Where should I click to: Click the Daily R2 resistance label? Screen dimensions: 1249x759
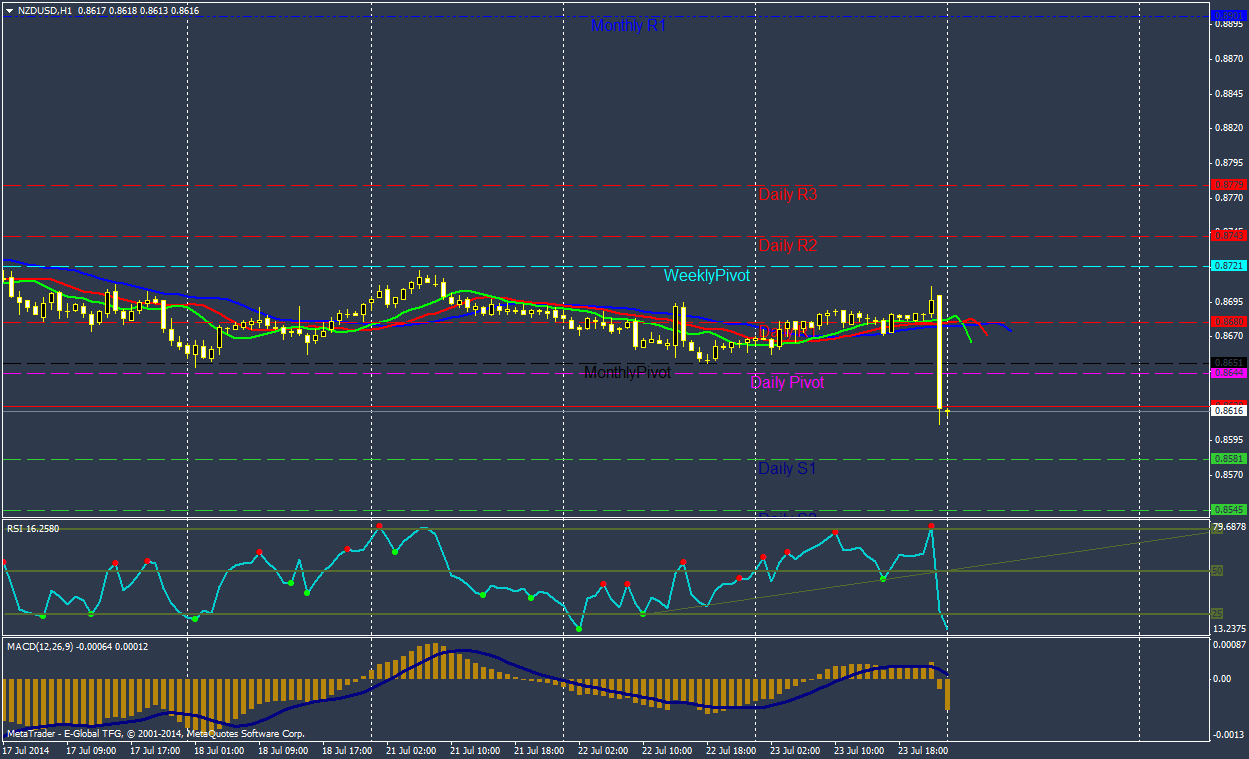pyautogui.click(x=787, y=245)
